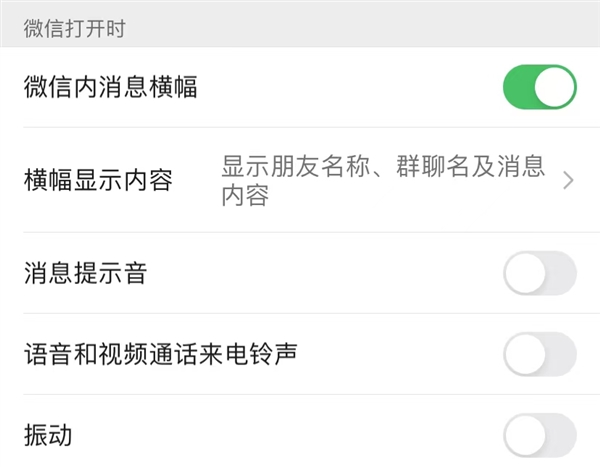Click the white knob of the 消息提示音 switch
This screenshot has height=467, width=600.
tap(525, 273)
